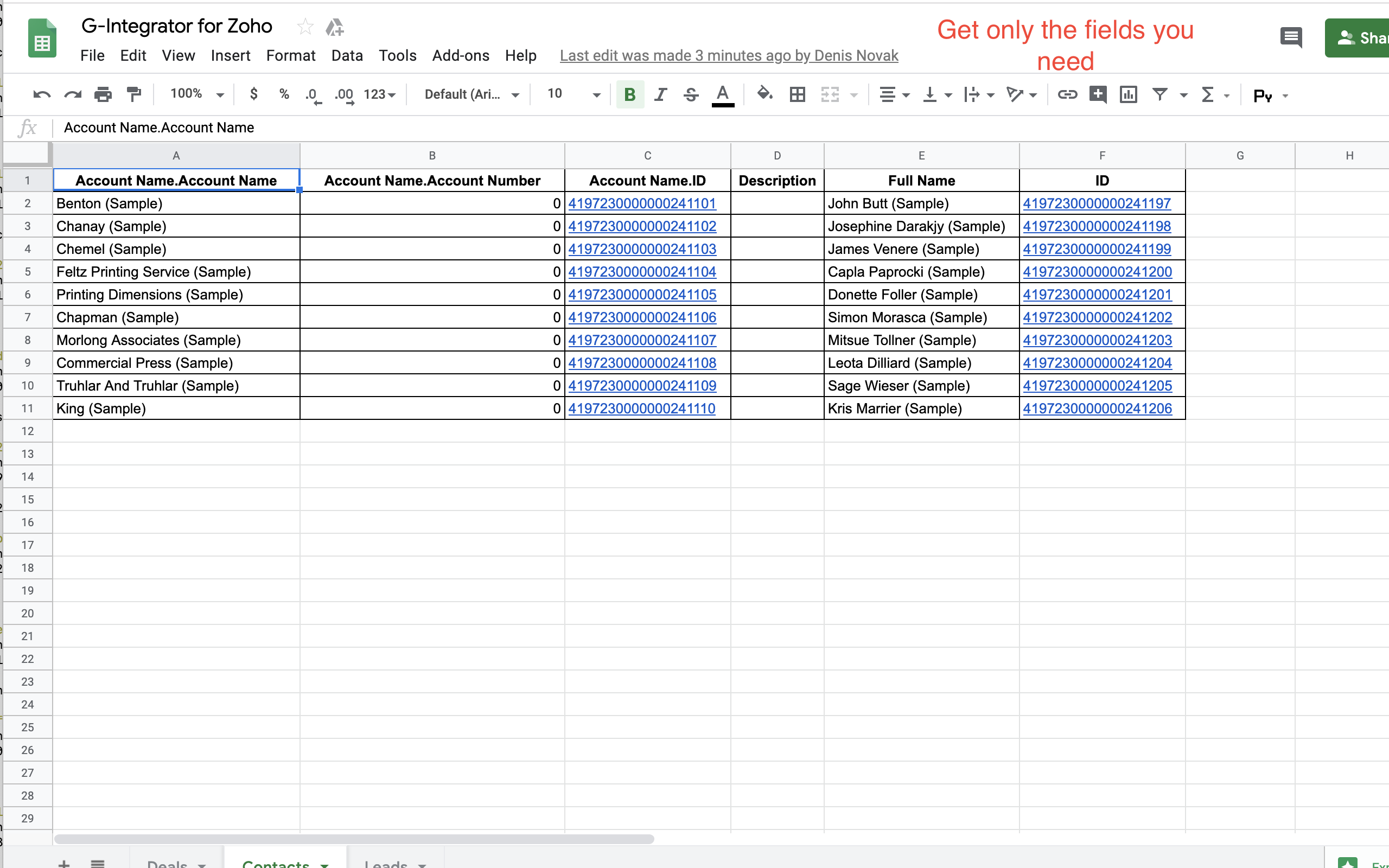
Task: Open more number formats 123 dropdown
Action: point(379,95)
